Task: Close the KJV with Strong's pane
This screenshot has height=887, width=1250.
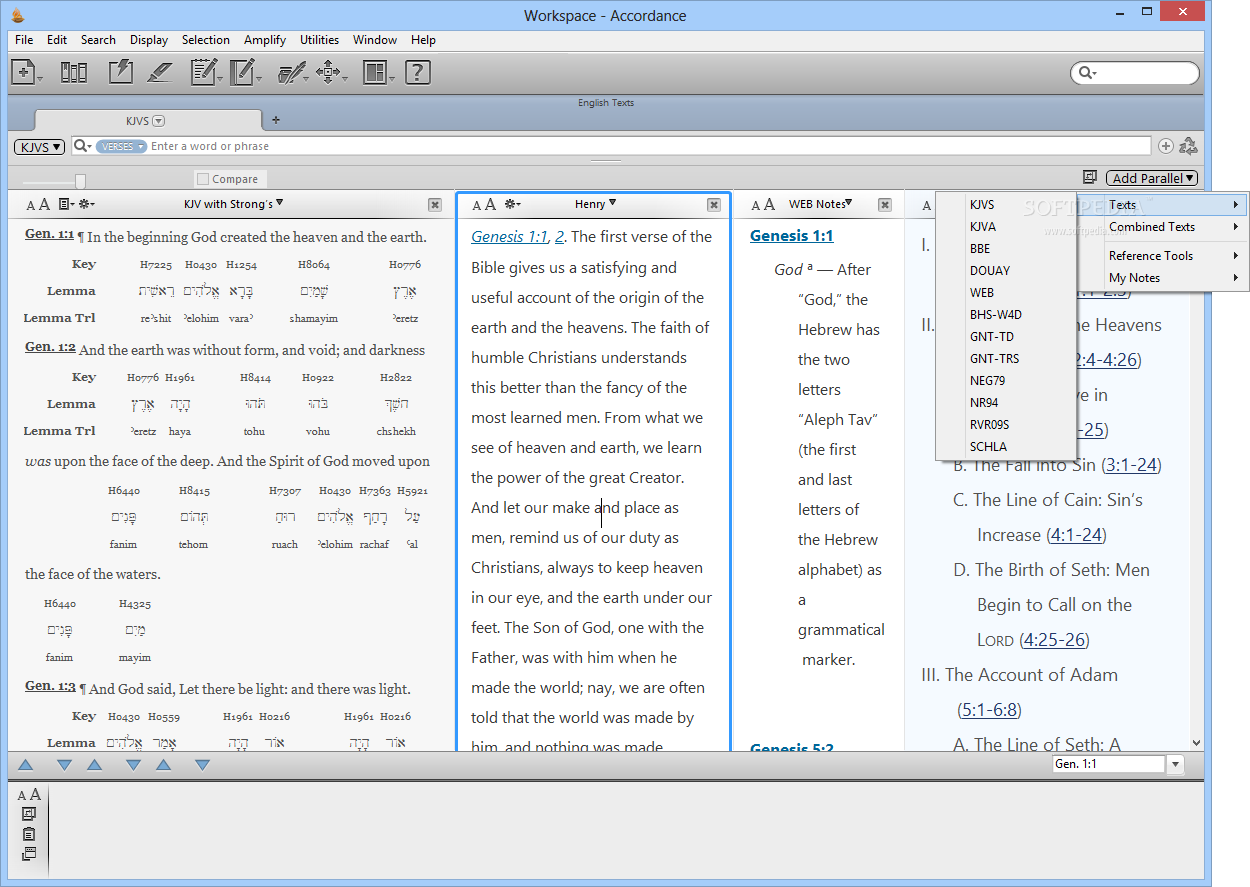Action: click(435, 204)
